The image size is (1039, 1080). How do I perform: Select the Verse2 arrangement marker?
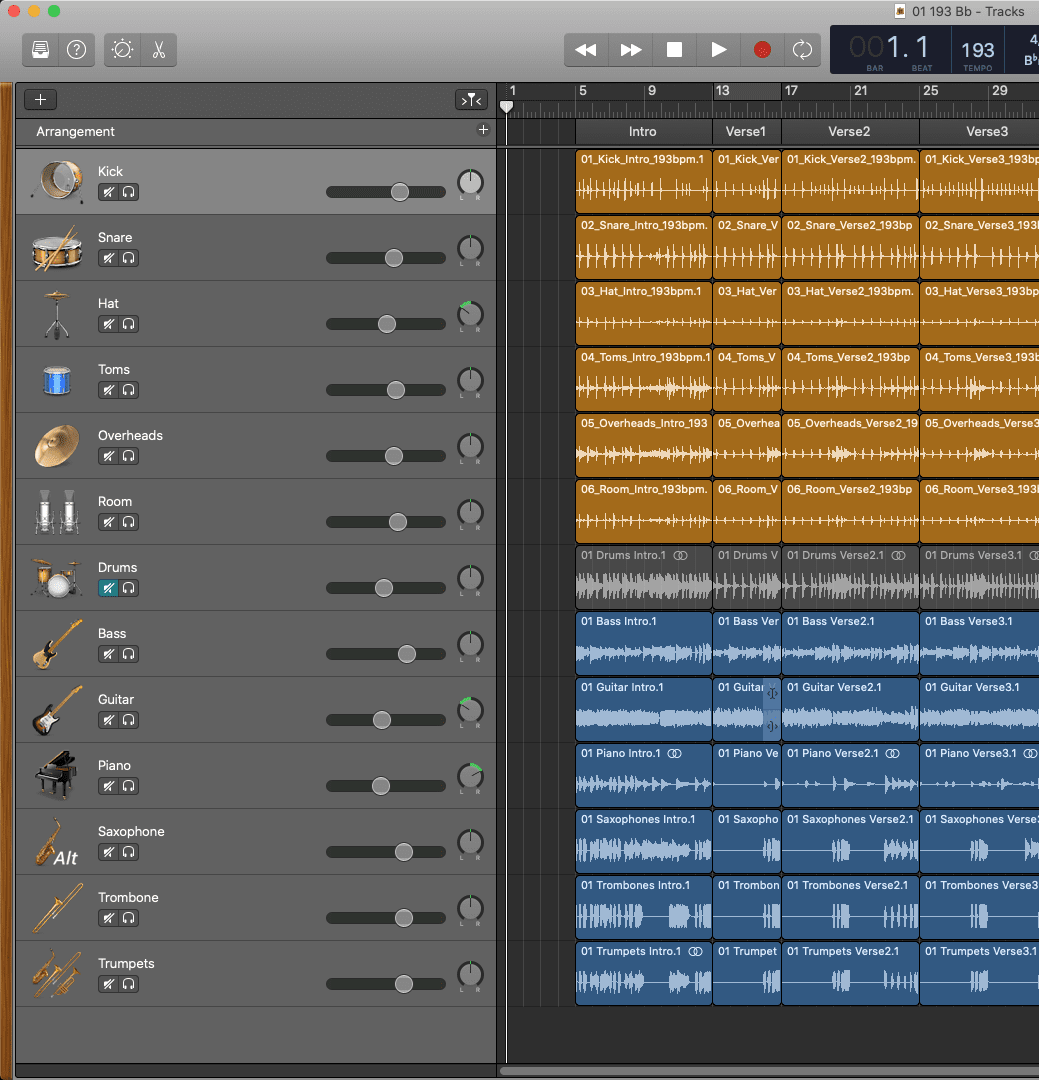coord(849,132)
